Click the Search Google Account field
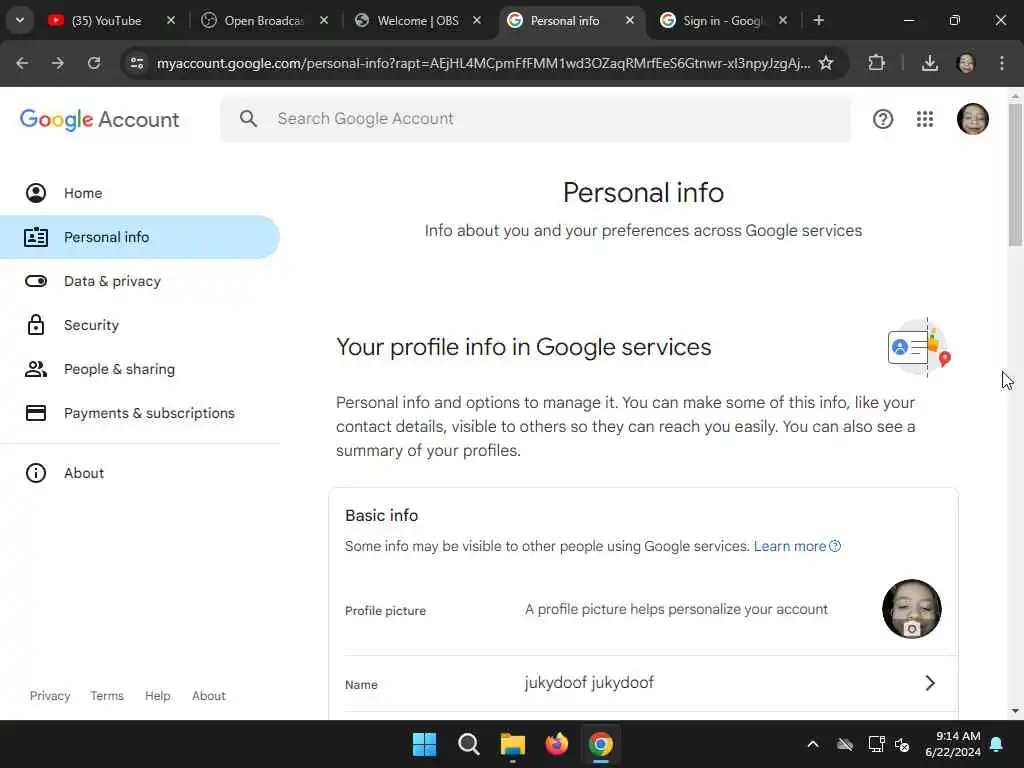 point(536,119)
